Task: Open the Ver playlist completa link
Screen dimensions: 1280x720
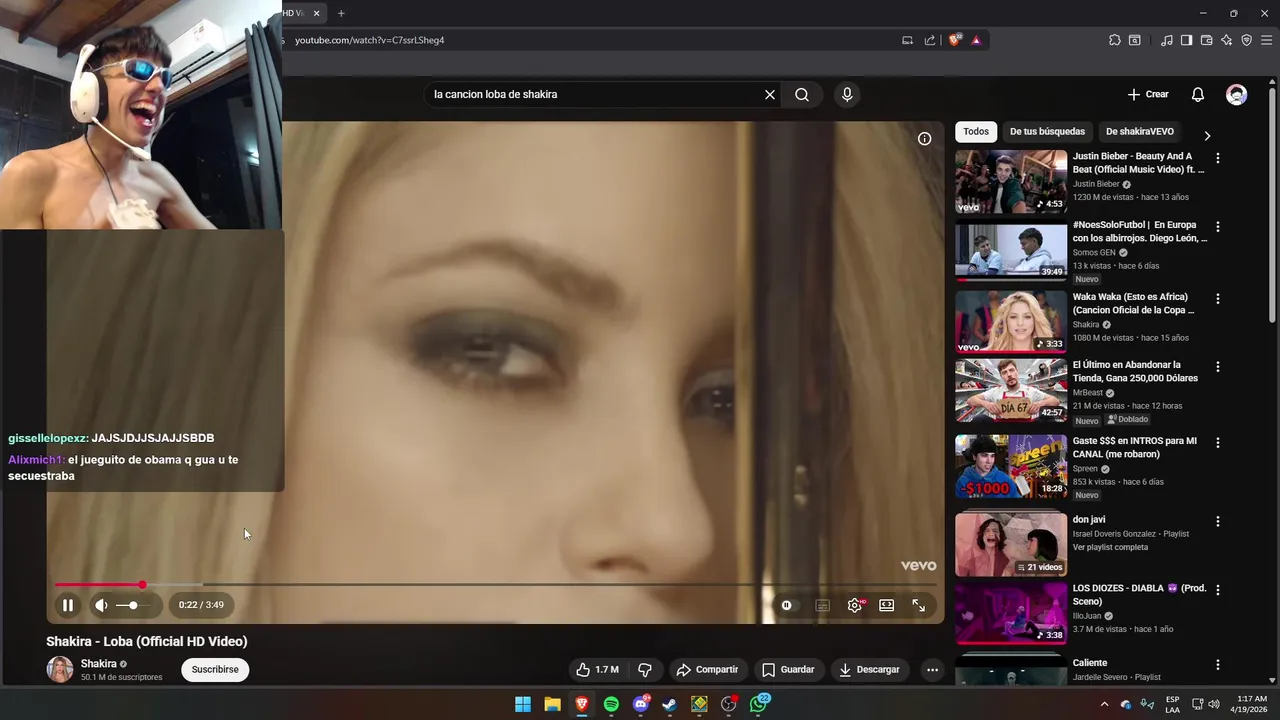Action: pos(1110,547)
